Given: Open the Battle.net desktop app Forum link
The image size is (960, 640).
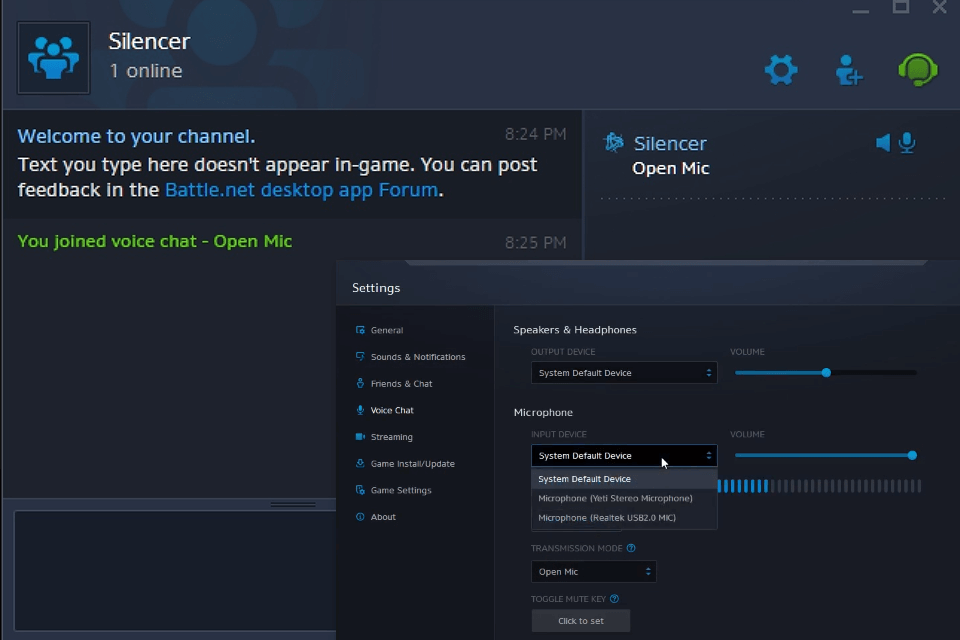Looking at the screenshot, I should click(302, 189).
